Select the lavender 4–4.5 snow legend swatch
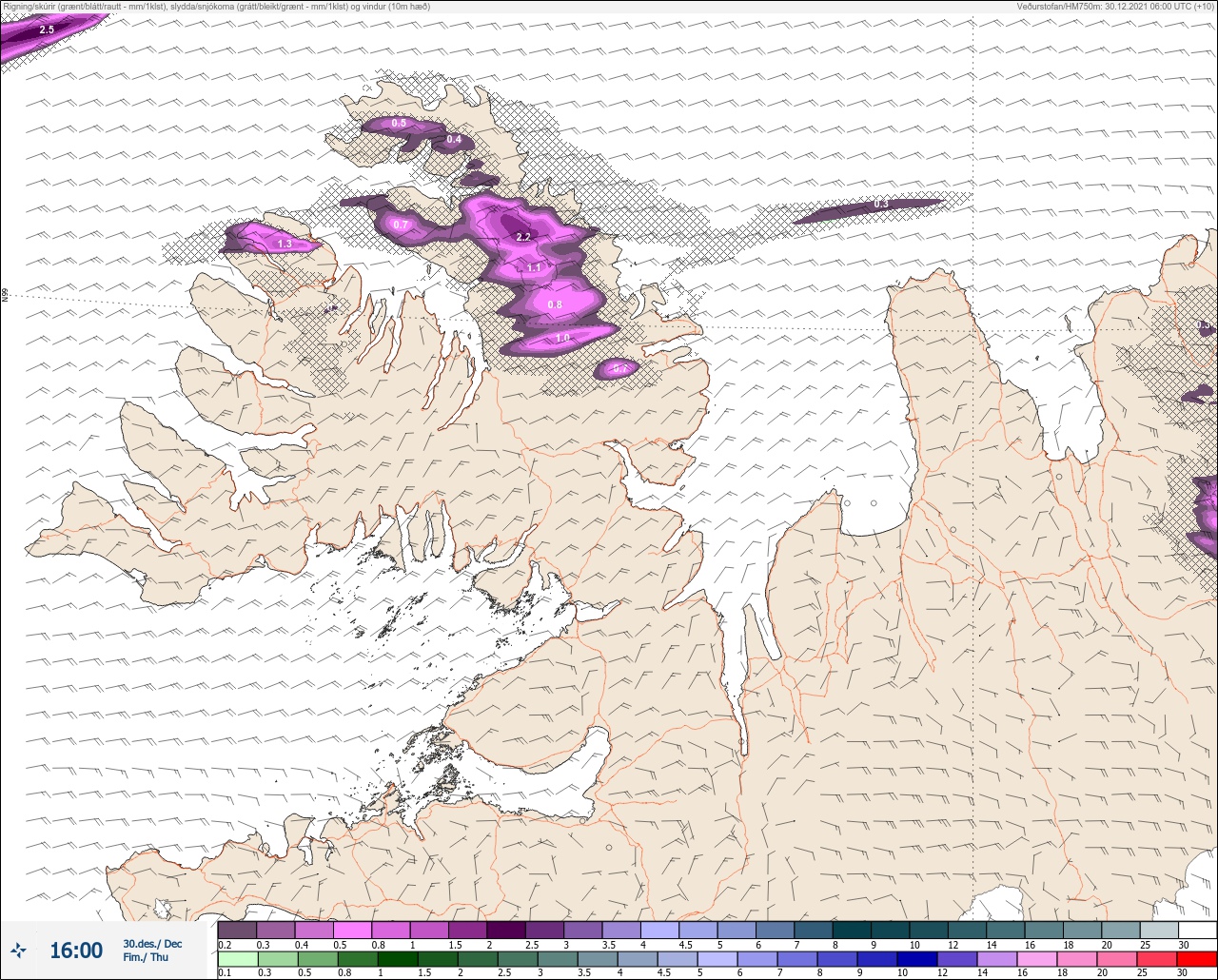 point(659,930)
